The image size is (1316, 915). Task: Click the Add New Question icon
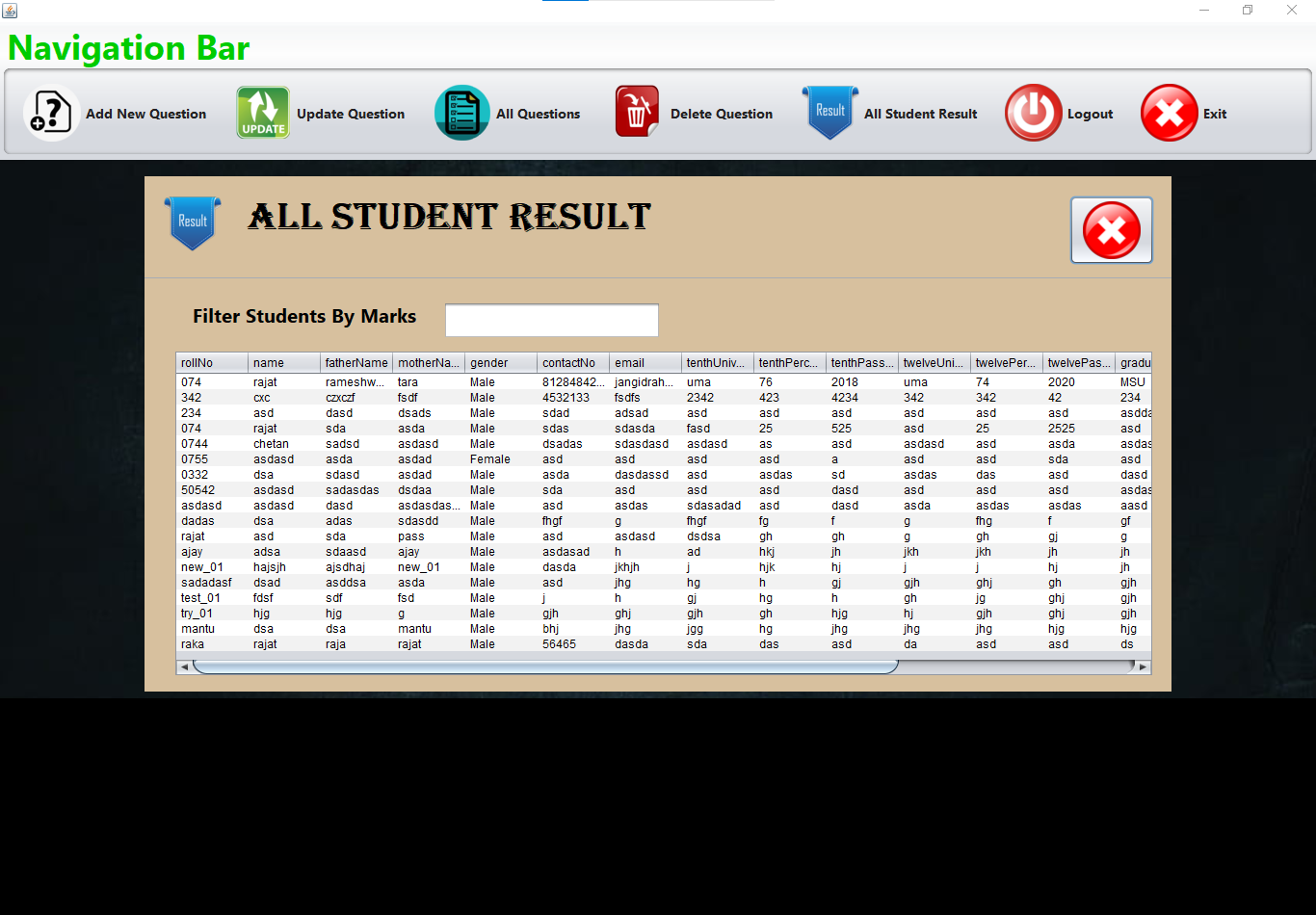51,113
